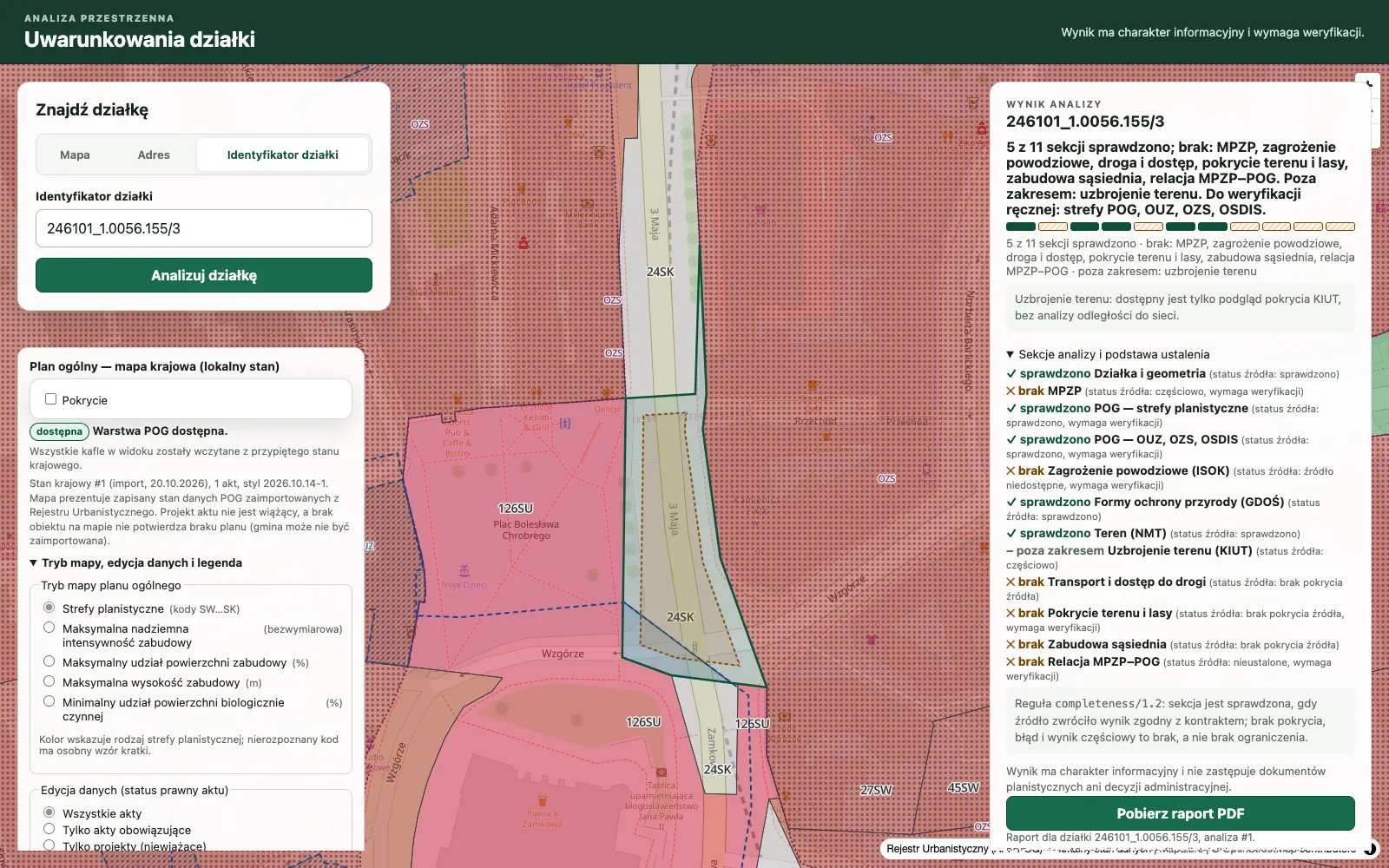Click the 126SU zone on Plac Chrobrego
This screenshot has width=1389, height=868.
tap(515, 509)
